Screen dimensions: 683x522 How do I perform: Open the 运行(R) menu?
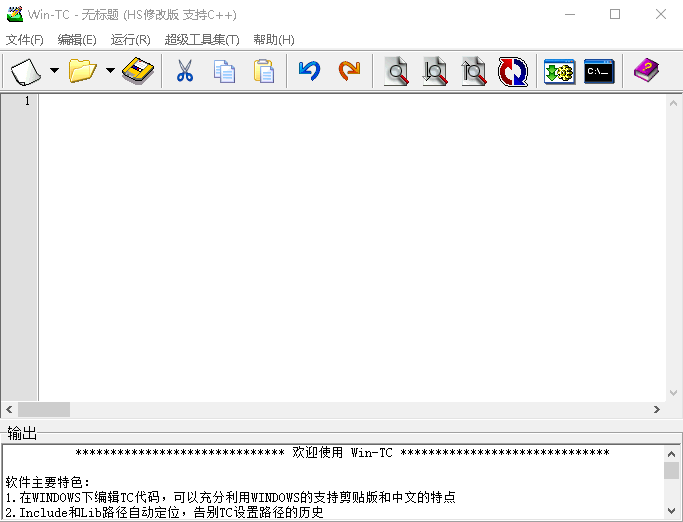[130, 40]
